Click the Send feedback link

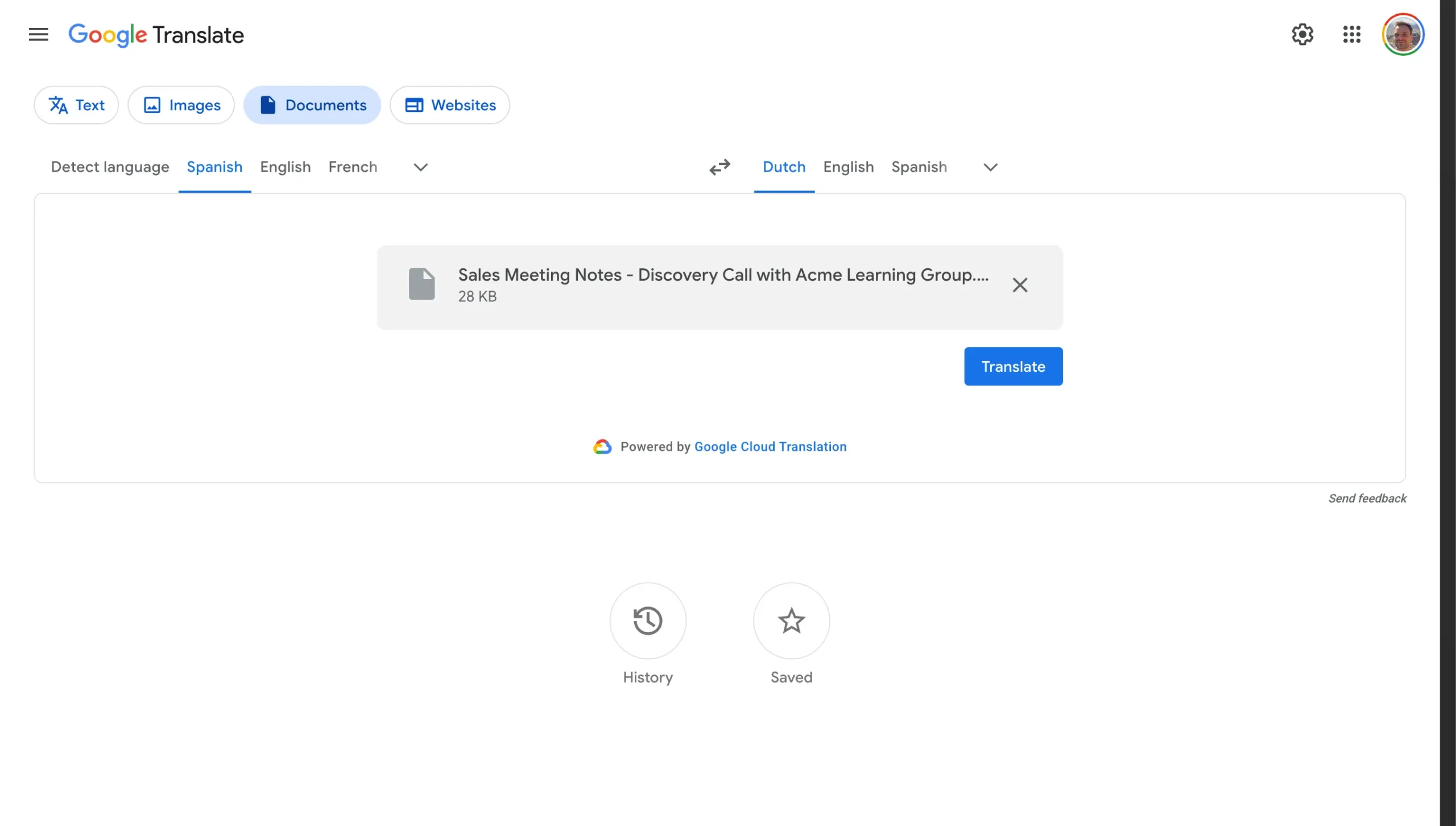1367,499
